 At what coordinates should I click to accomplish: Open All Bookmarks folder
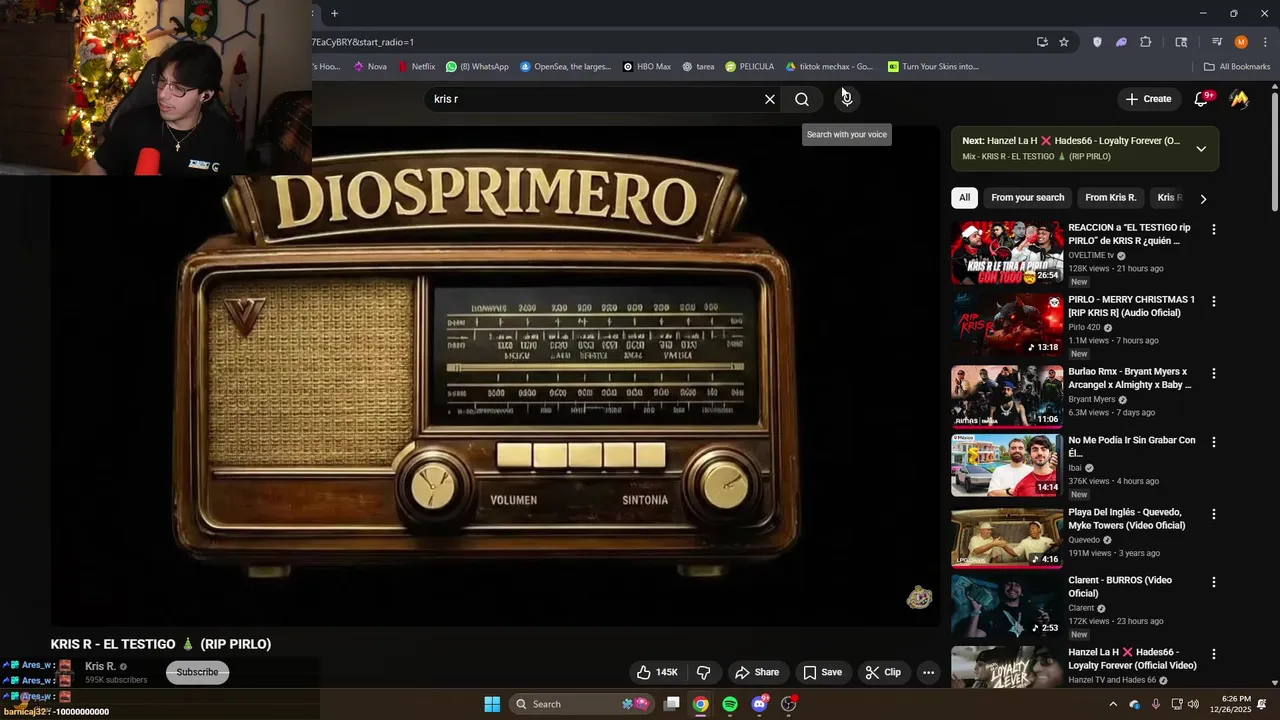tap(1237, 67)
